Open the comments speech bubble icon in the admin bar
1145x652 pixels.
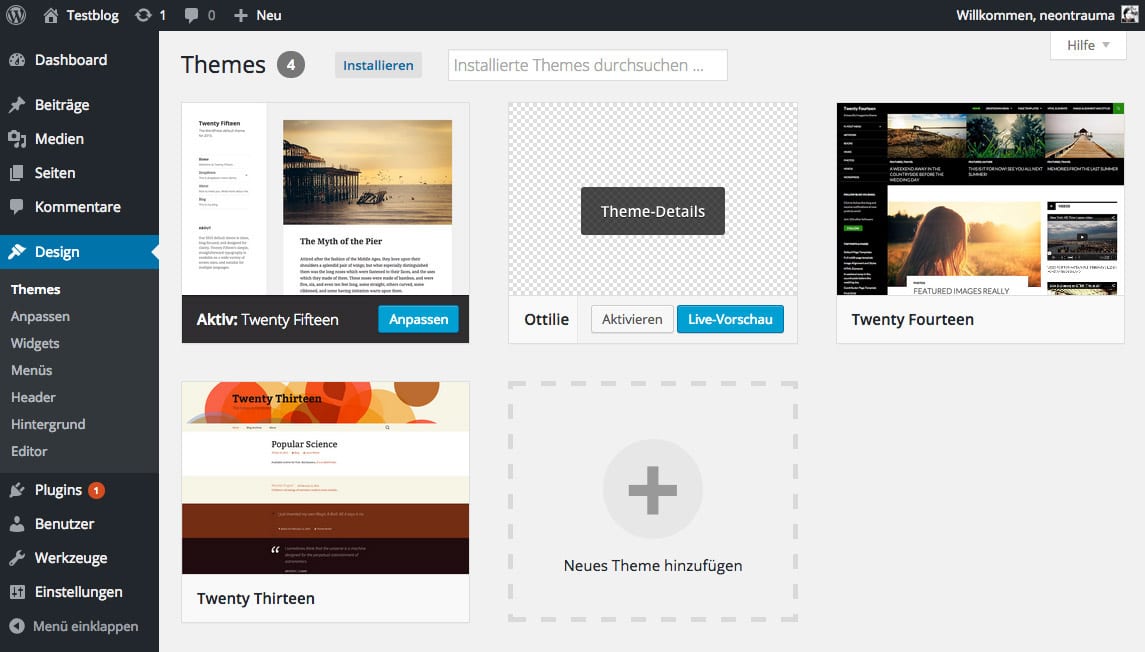coord(191,15)
